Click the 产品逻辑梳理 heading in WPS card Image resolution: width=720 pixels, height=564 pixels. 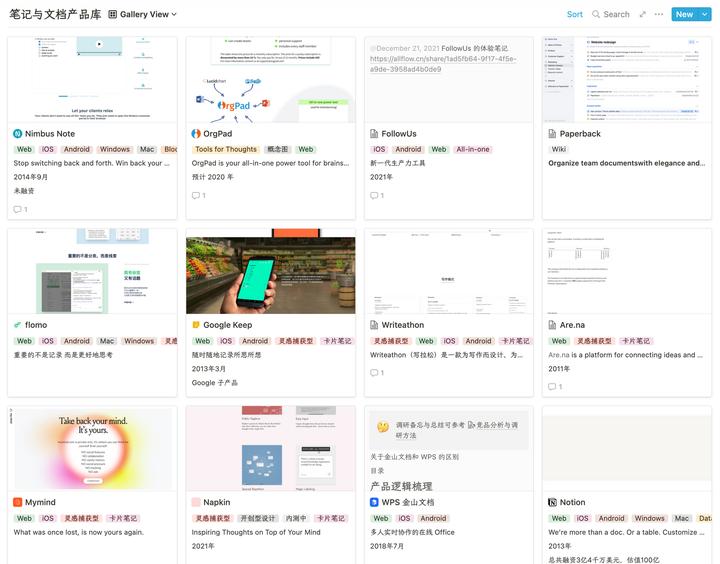click(x=401, y=486)
